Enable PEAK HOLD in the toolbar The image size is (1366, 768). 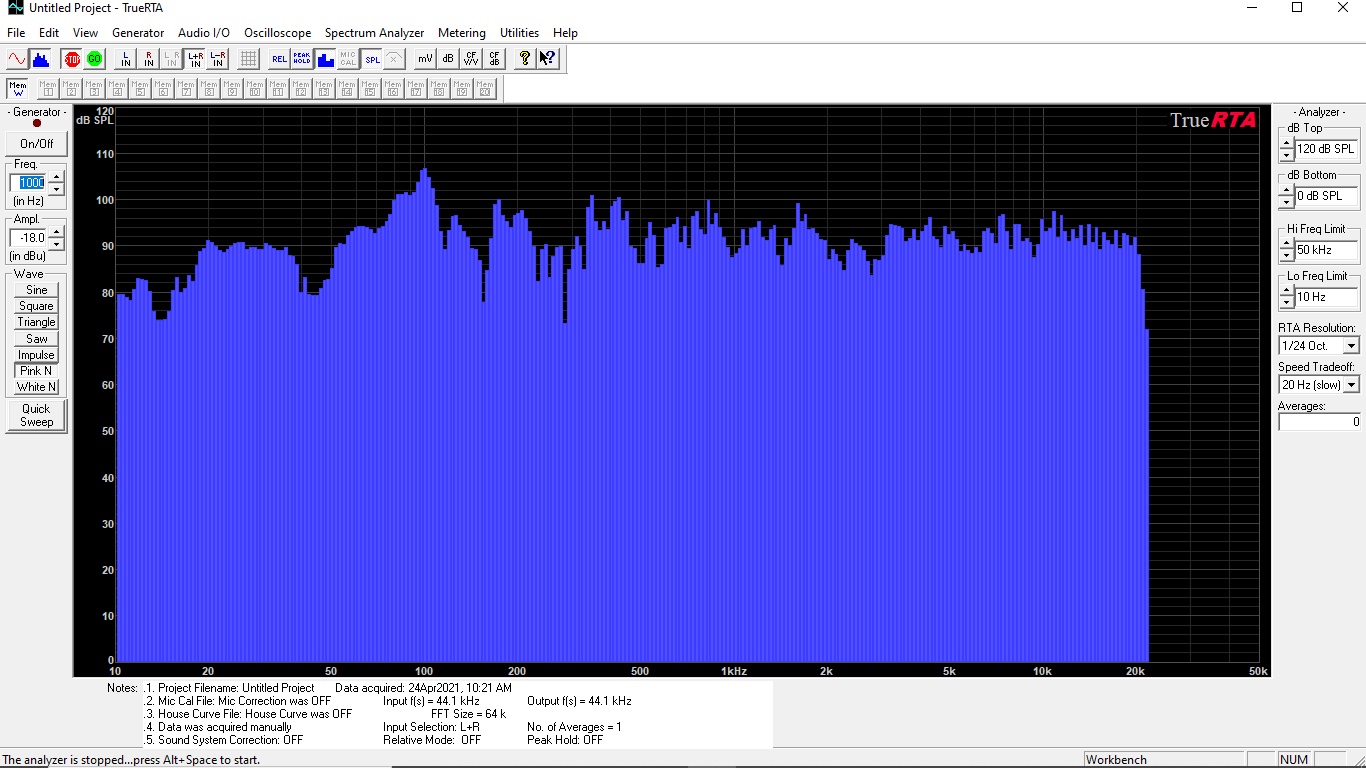pyautogui.click(x=302, y=59)
